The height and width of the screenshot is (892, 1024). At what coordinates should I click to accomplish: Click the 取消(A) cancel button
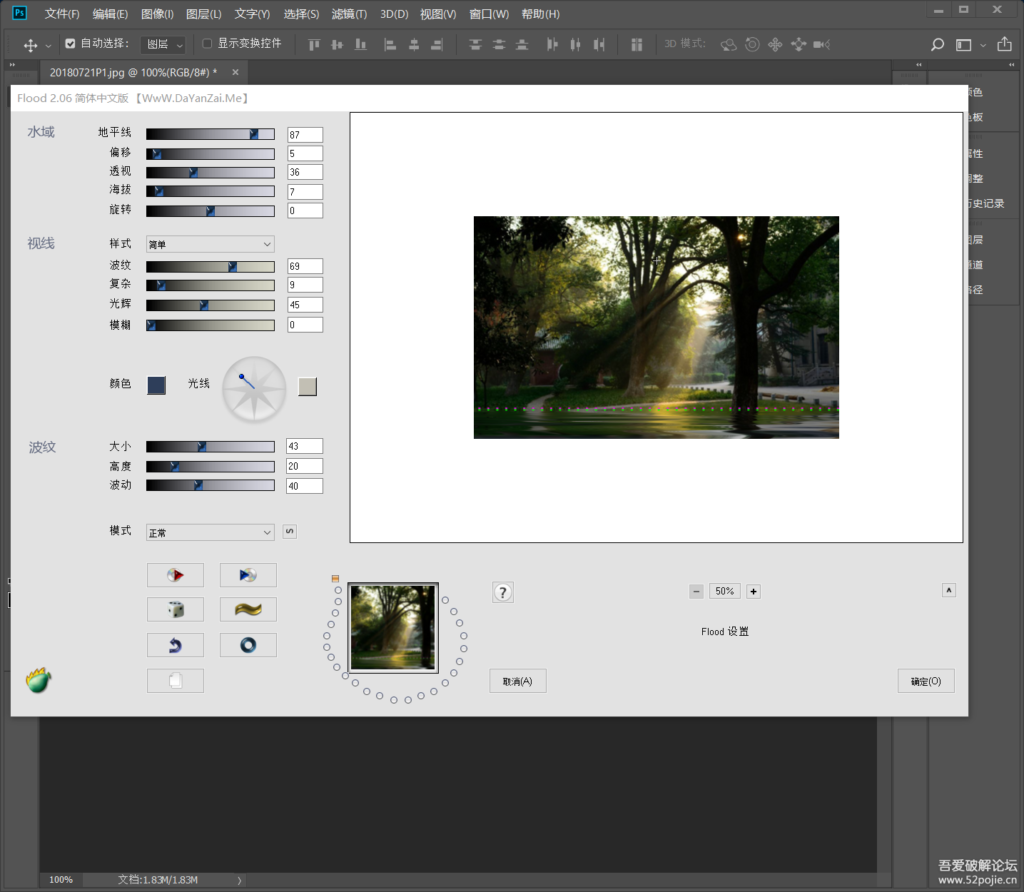point(518,681)
